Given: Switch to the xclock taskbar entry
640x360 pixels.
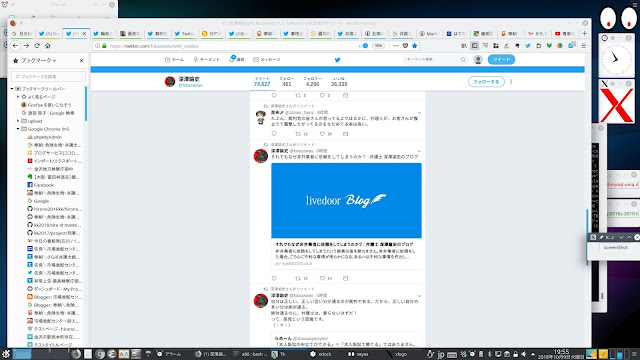Looking at the screenshot, I should pos(321,354).
